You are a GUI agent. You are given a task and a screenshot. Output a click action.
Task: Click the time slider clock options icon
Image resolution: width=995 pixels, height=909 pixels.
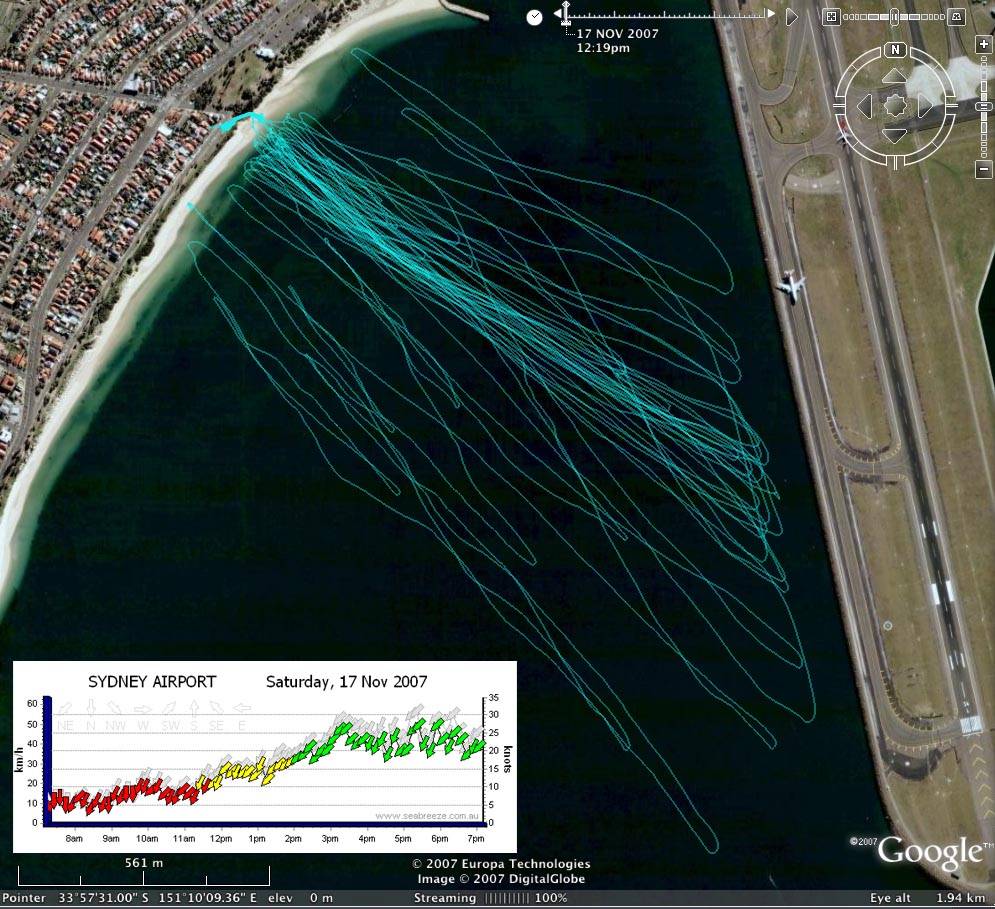coord(534,16)
